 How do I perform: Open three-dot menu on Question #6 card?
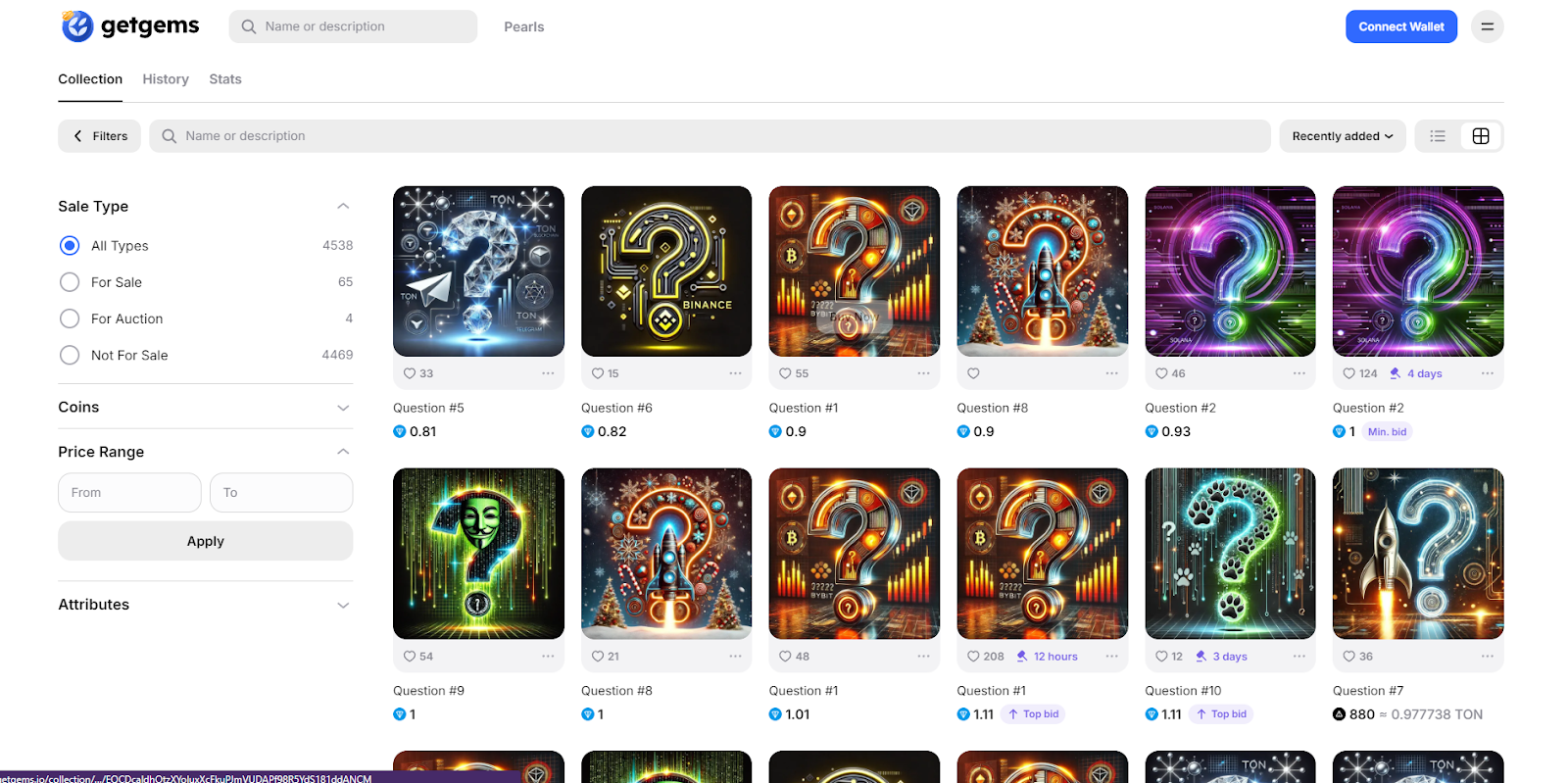tap(735, 373)
